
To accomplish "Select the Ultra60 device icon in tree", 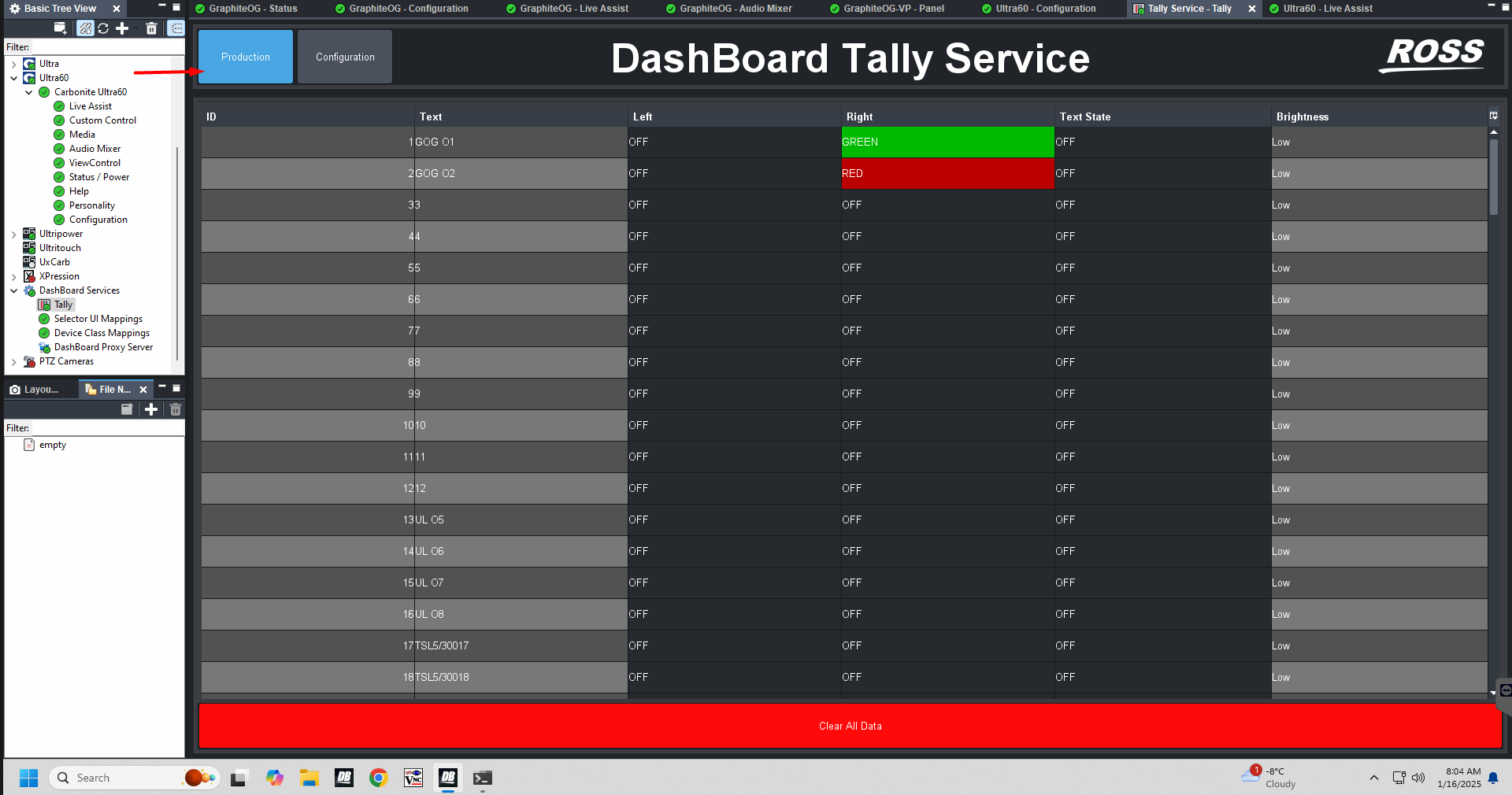I will 29,78.
